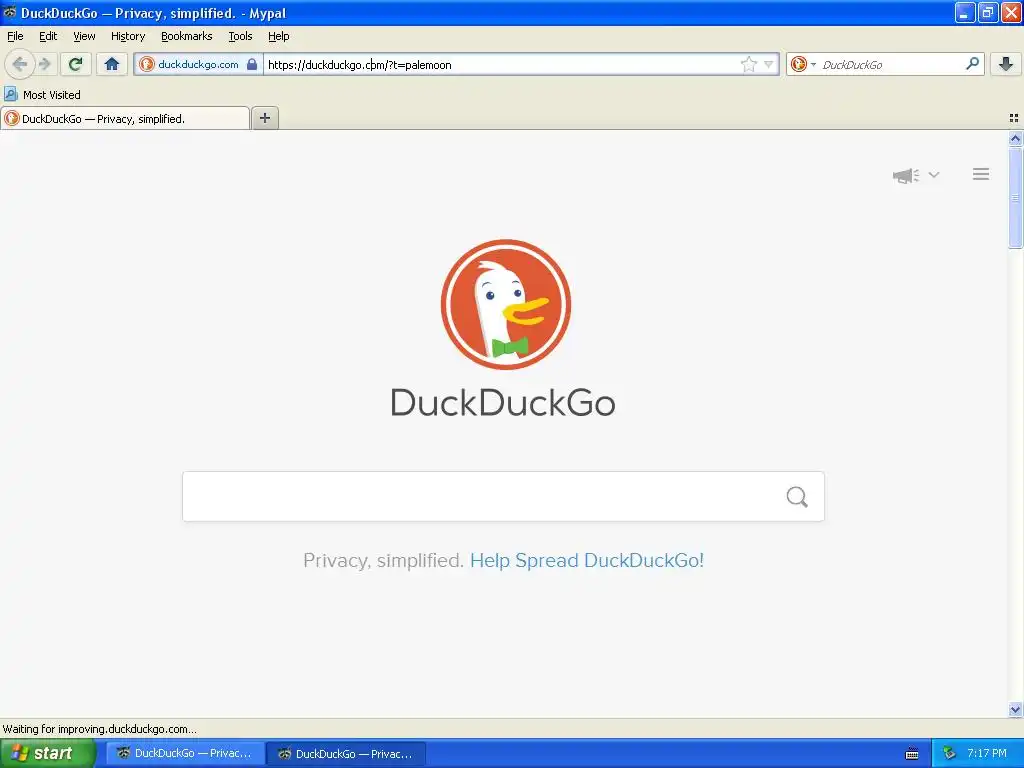Open the Downloads arrow button
This screenshot has width=1024, height=768.
[x=1005, y=64]
